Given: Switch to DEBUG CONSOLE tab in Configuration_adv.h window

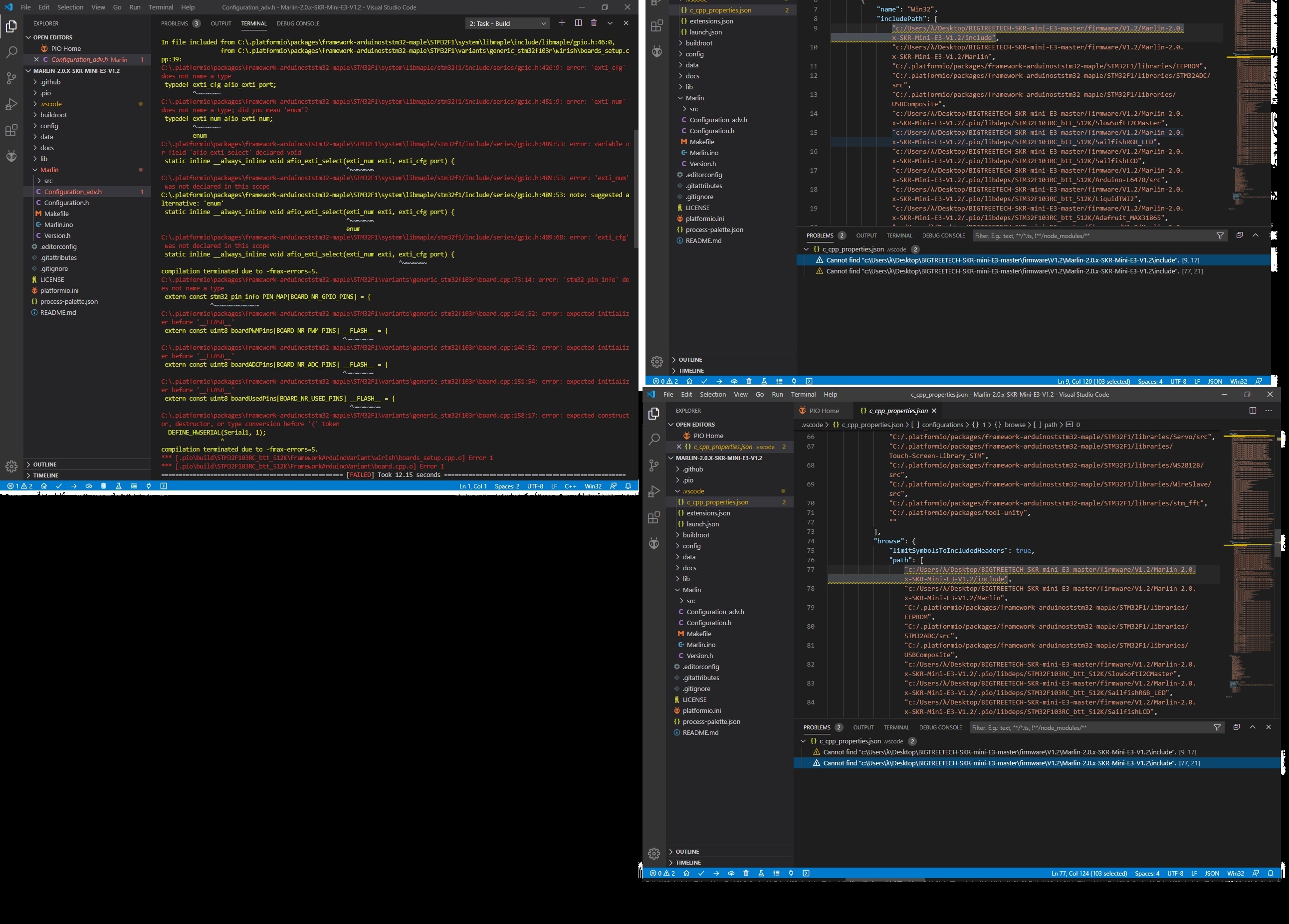Looking at the screenshot, I should [x=298, y=23].
